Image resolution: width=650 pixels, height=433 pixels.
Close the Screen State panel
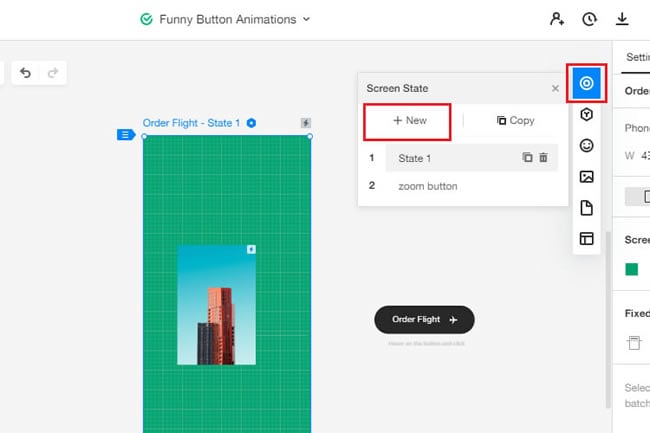tap(555, 88)
